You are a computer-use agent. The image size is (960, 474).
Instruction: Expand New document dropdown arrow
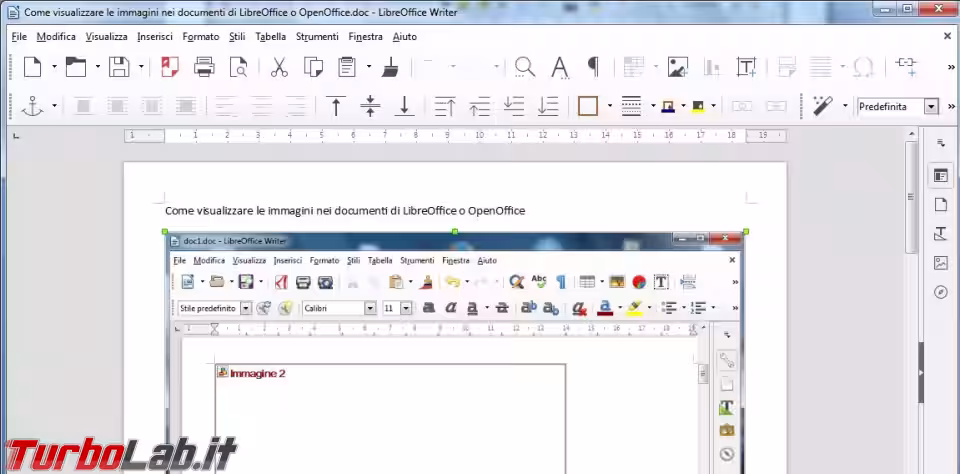coord(54,66)
